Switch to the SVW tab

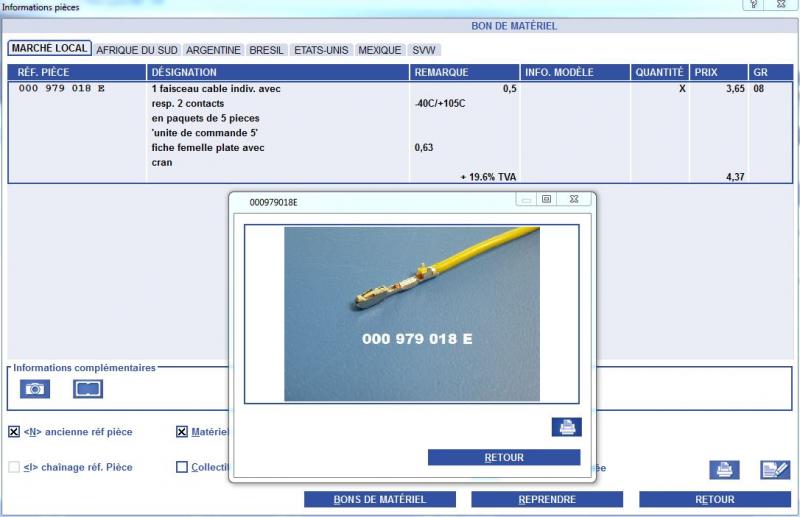pyautogui.click(x=423, y=50)
